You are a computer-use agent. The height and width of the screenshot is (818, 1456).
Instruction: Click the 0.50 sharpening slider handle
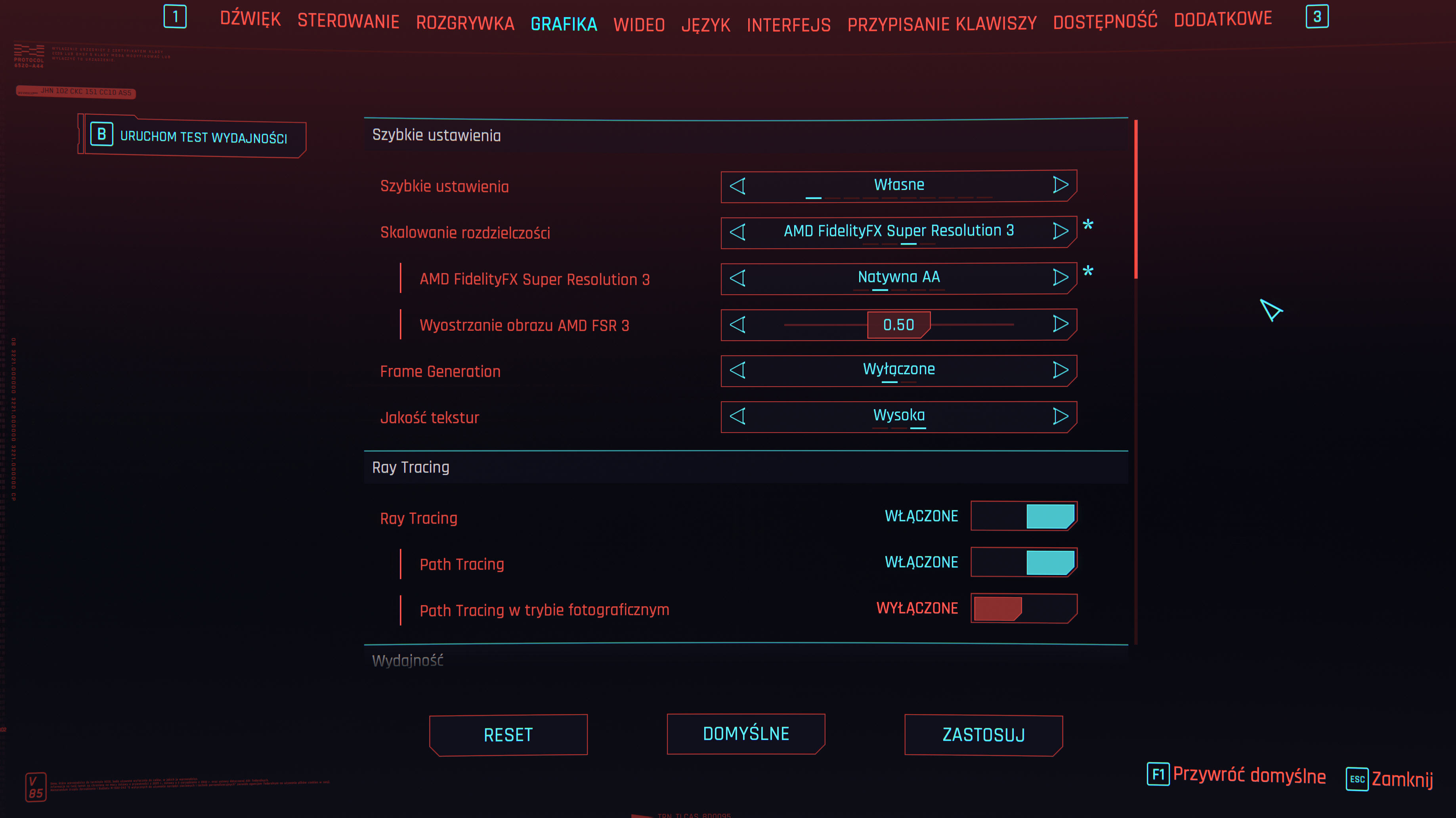point(898,325)
